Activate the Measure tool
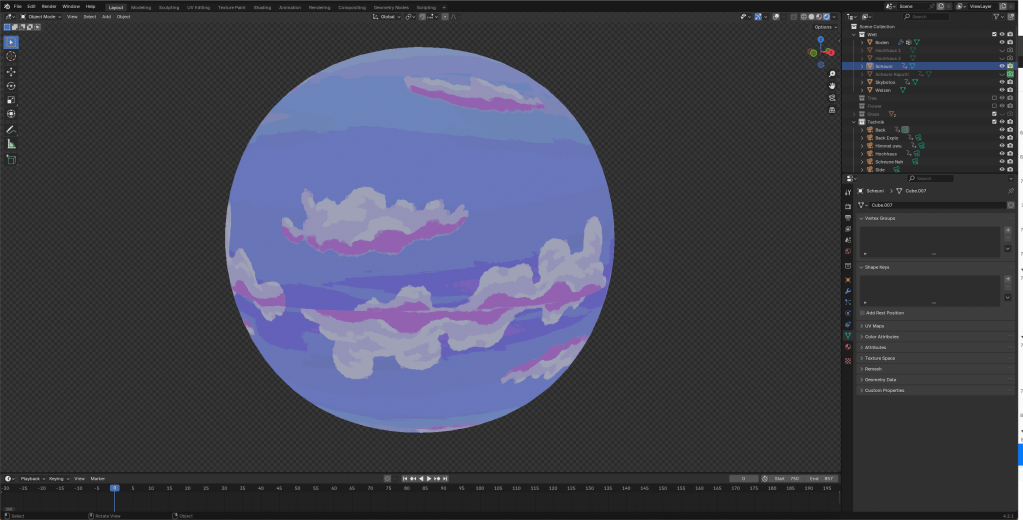This screenshot has width=1023, height=520. [11, 144]
